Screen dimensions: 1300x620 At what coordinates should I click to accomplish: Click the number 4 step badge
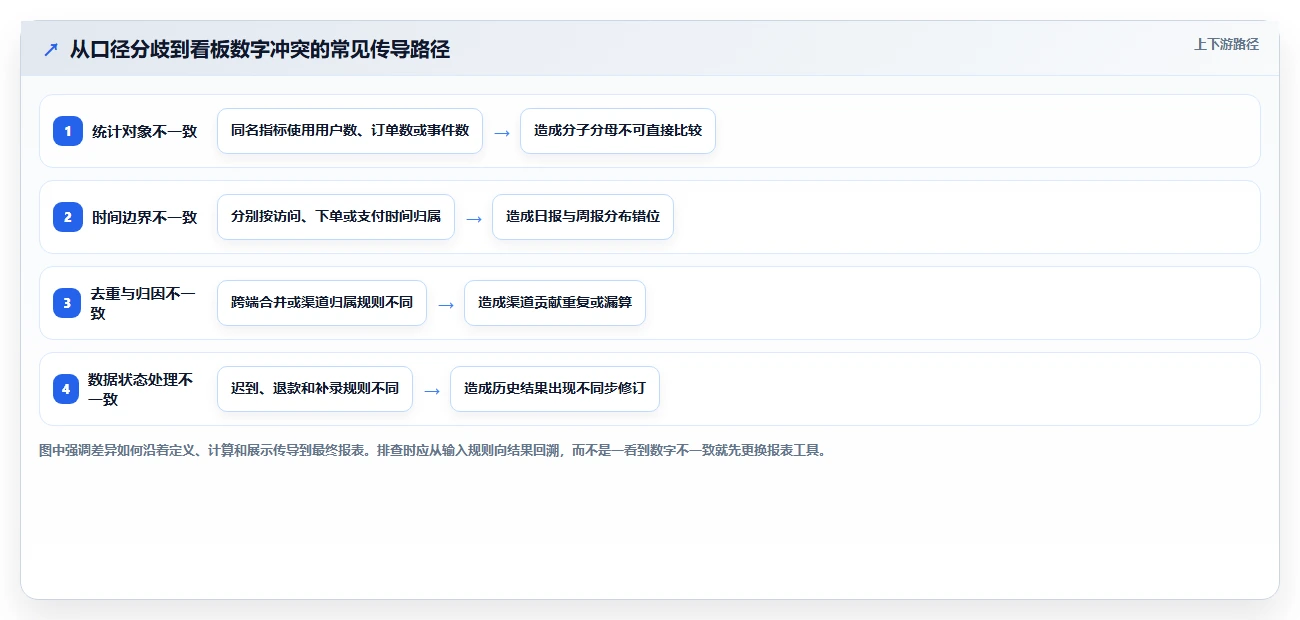pos(67,389)
